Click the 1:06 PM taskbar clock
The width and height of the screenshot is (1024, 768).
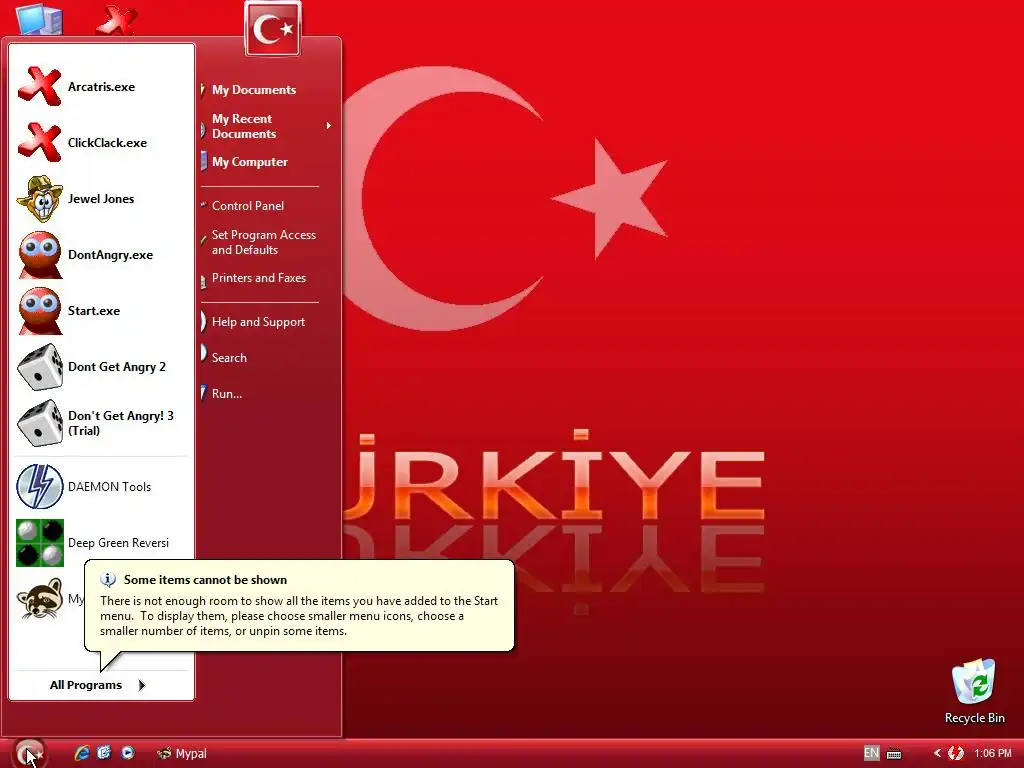(x=993, y=753)
